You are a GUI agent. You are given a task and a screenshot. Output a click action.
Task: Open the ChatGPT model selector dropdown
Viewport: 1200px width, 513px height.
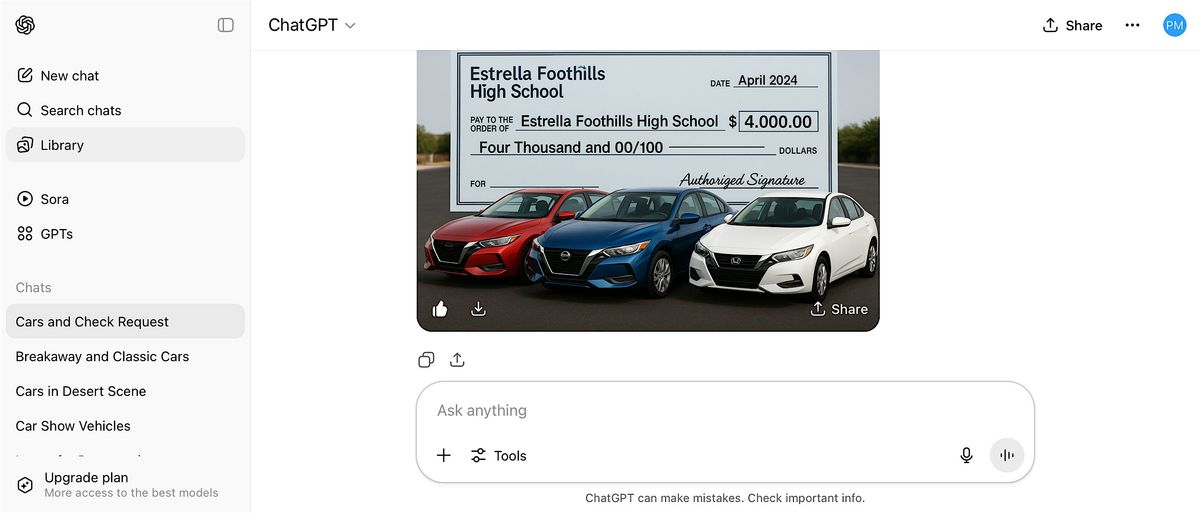point(312,25)
